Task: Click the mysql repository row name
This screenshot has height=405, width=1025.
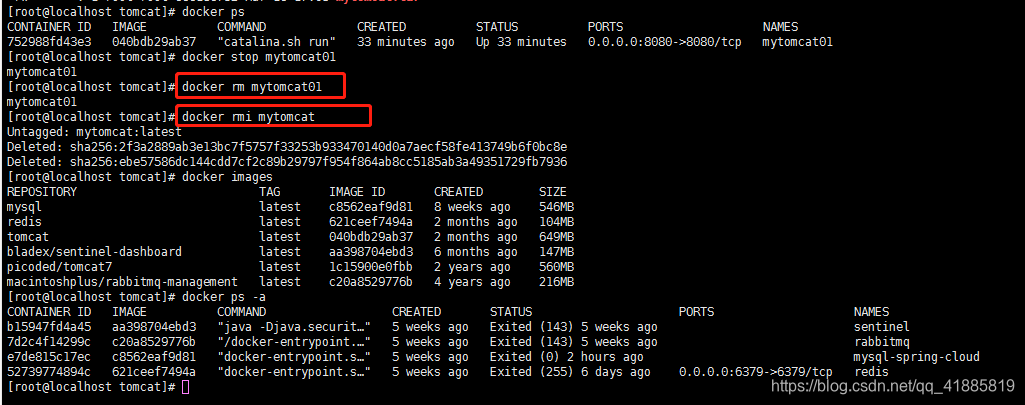Action: coord(24,207)
